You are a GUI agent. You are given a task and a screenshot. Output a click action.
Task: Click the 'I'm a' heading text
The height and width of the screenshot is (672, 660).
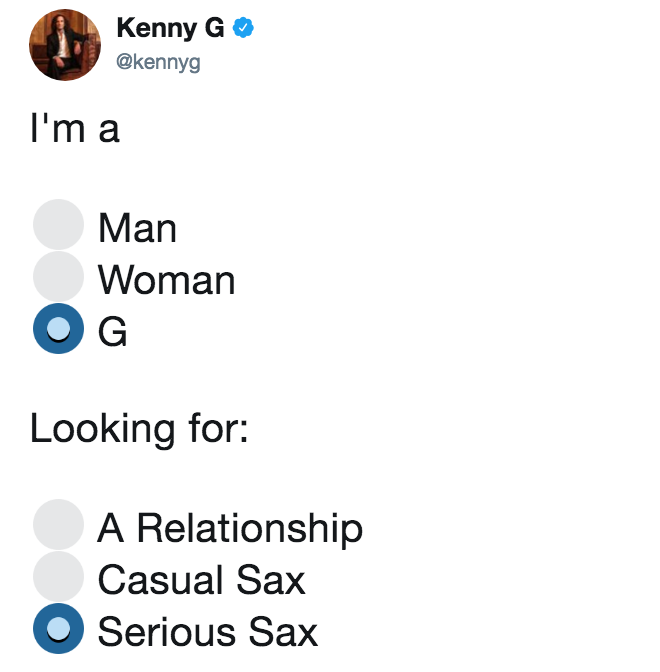pos(75,127)
